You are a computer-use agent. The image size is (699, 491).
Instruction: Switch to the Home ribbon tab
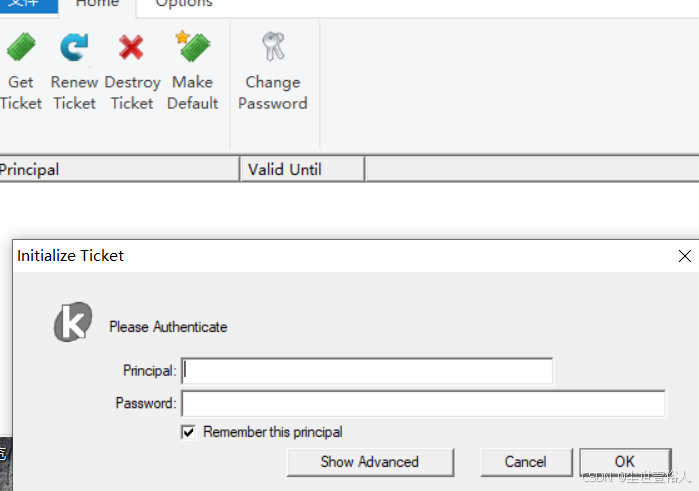(x=97, y=5)
